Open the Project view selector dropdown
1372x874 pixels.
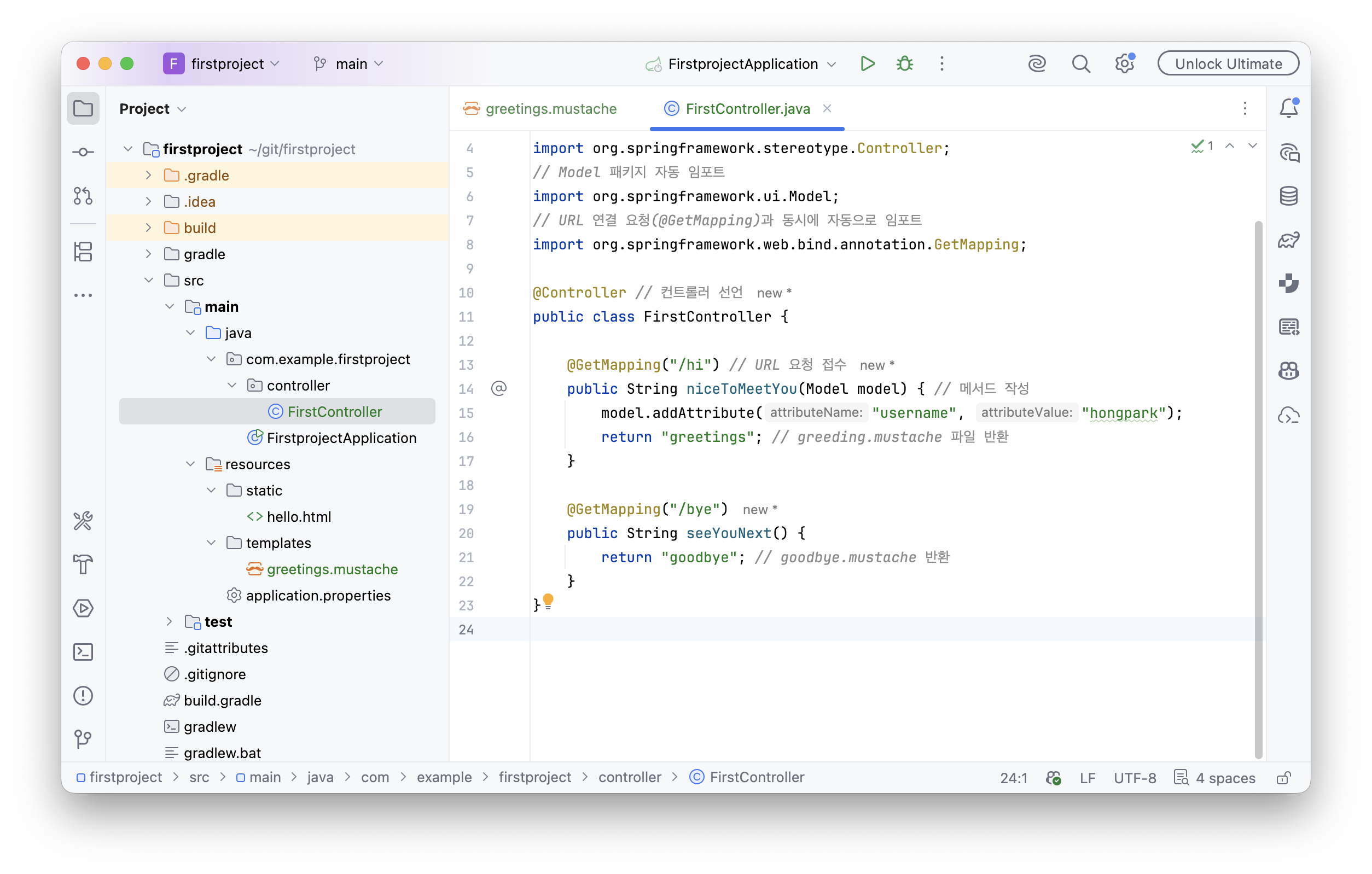(x=153, y=108)
